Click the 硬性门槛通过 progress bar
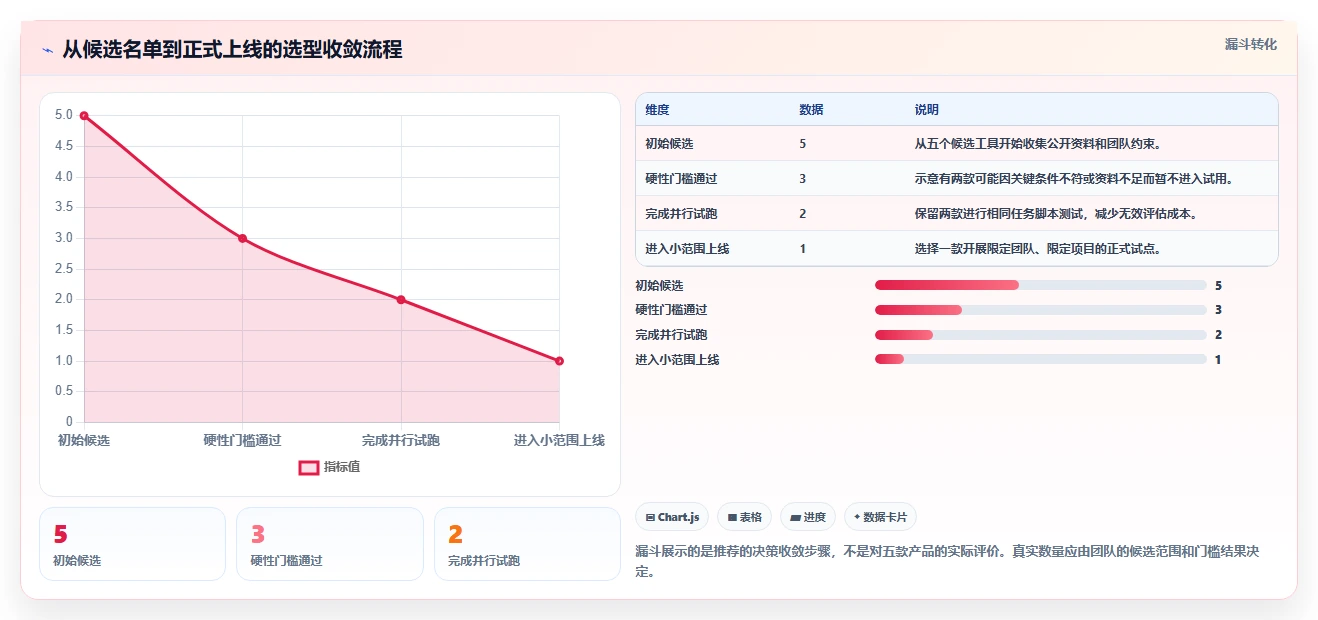 point(1040,310)
